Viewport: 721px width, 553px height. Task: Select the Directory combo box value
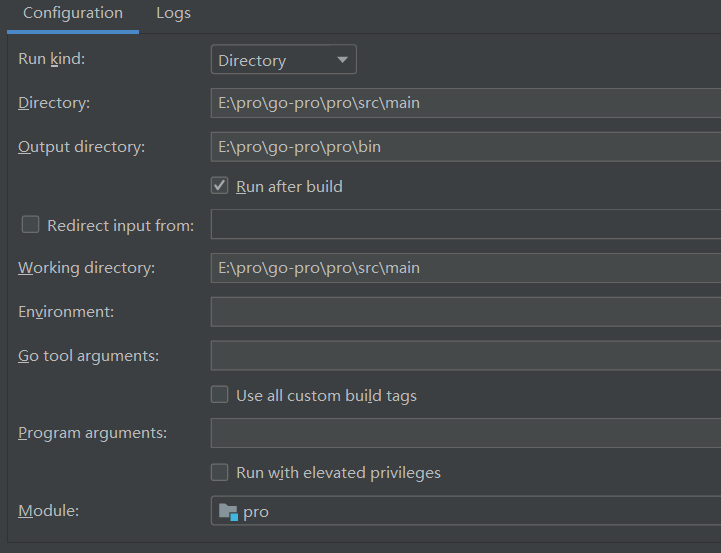pos(284,59)
